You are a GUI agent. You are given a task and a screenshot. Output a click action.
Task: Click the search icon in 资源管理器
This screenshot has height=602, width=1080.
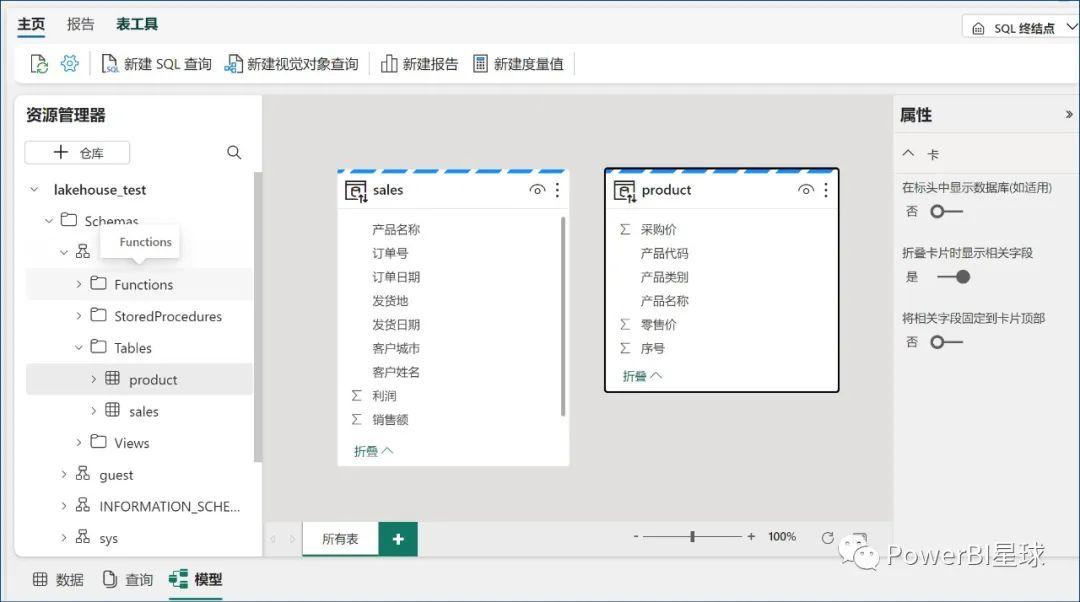[x=234, y=152]
